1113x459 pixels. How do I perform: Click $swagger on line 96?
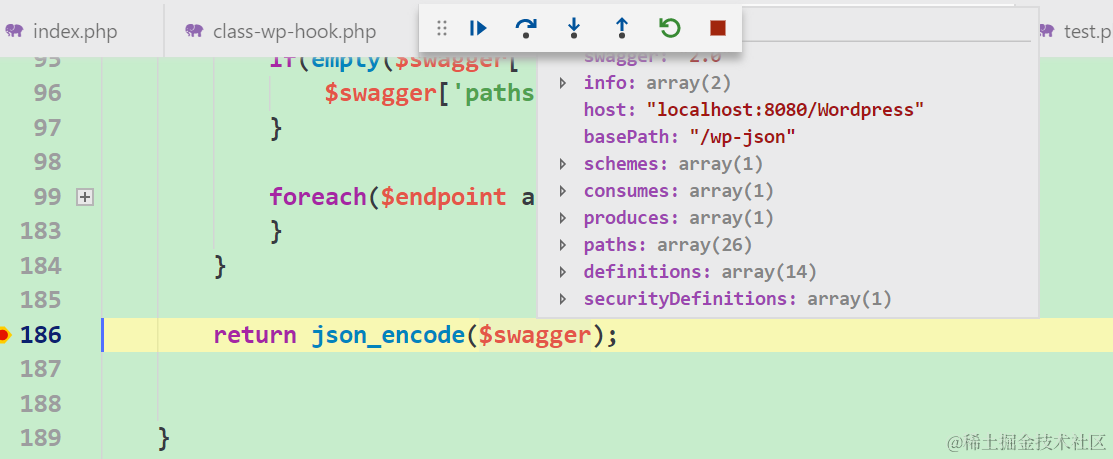point(381,93)
